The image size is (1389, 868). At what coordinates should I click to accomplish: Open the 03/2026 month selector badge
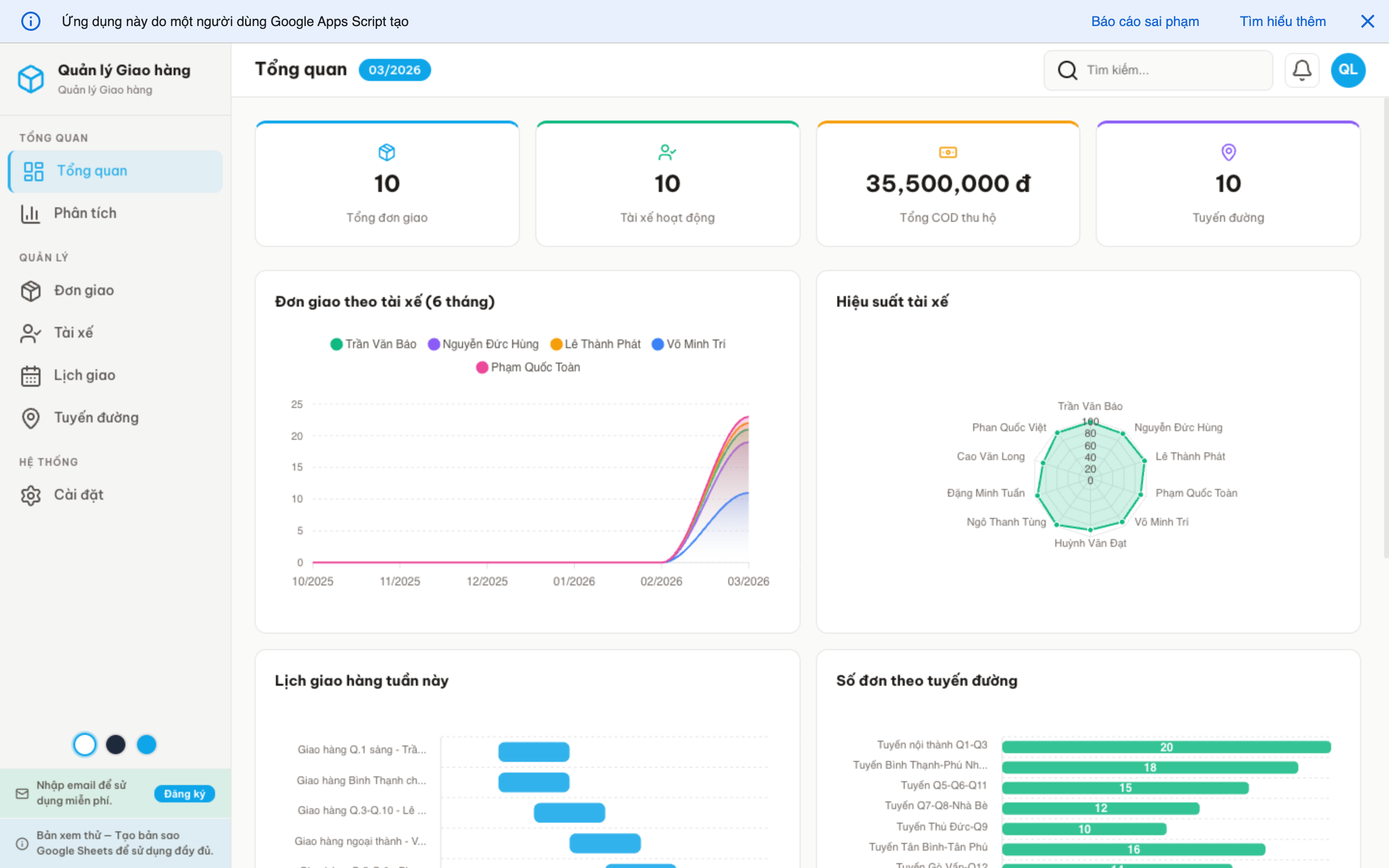tap(395, 70)
